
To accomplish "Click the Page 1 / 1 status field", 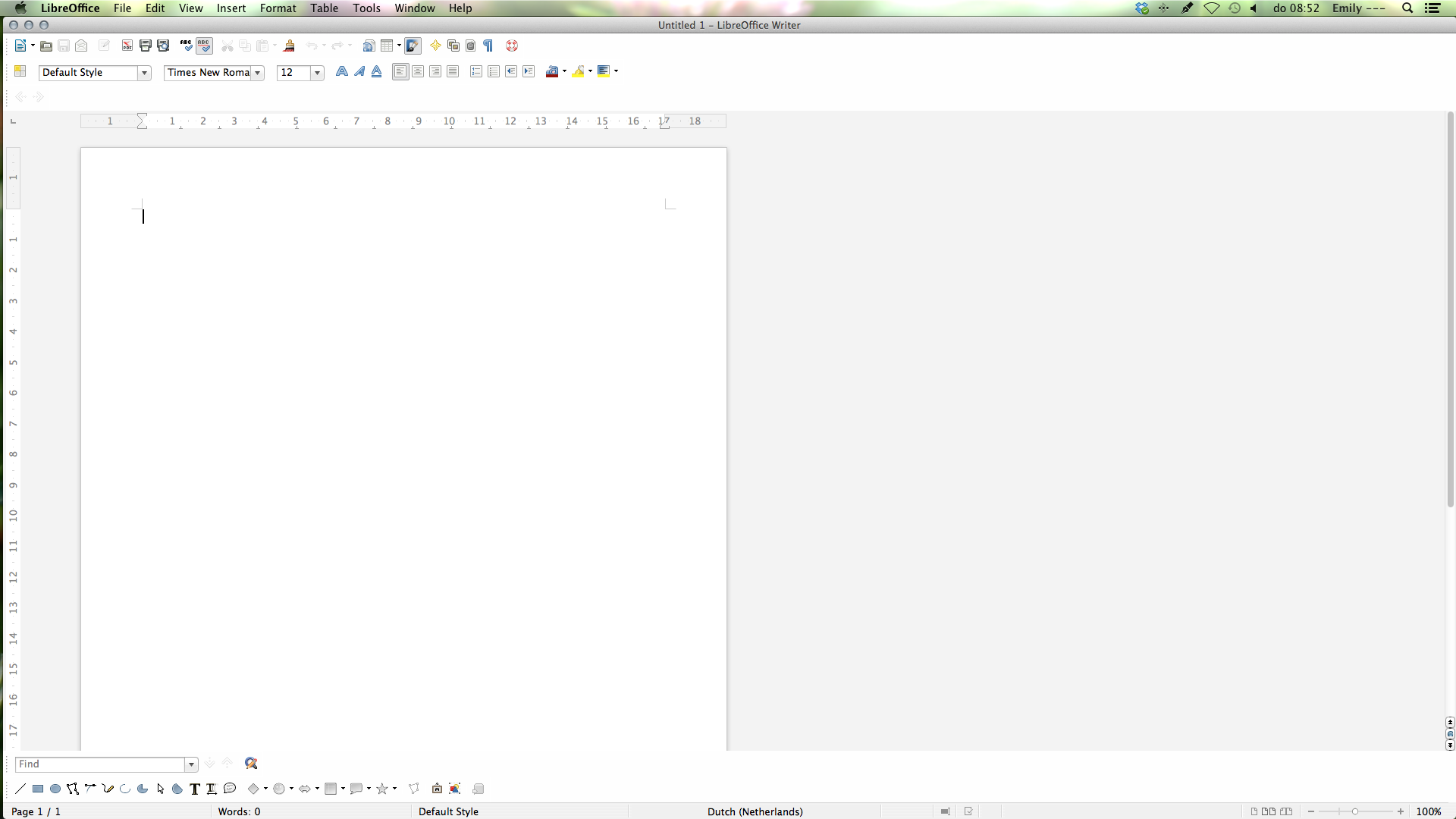I will [36, 811].
